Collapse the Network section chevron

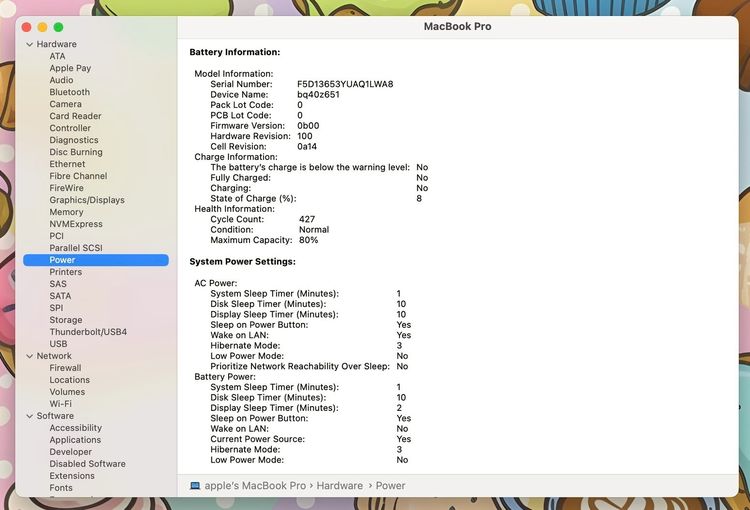pyautogui.click(x=30, y=356)
